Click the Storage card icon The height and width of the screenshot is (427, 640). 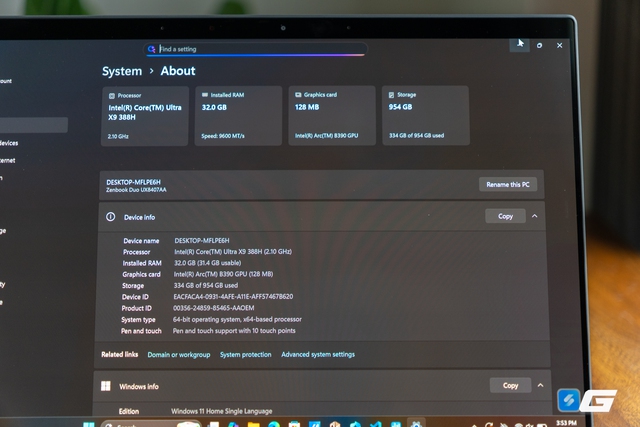[391, 95]
